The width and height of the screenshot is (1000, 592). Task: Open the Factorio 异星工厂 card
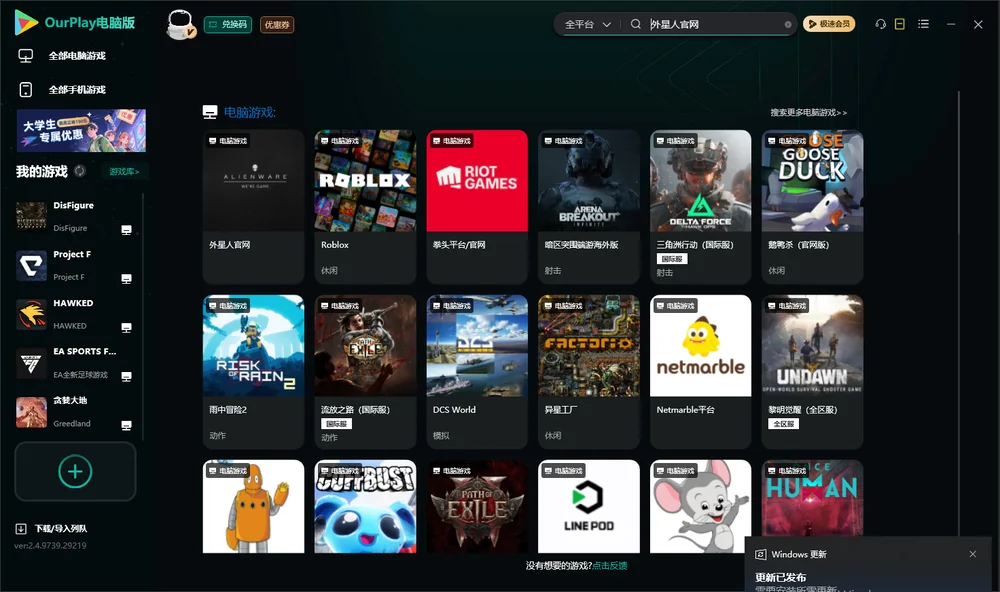(589, 371)
